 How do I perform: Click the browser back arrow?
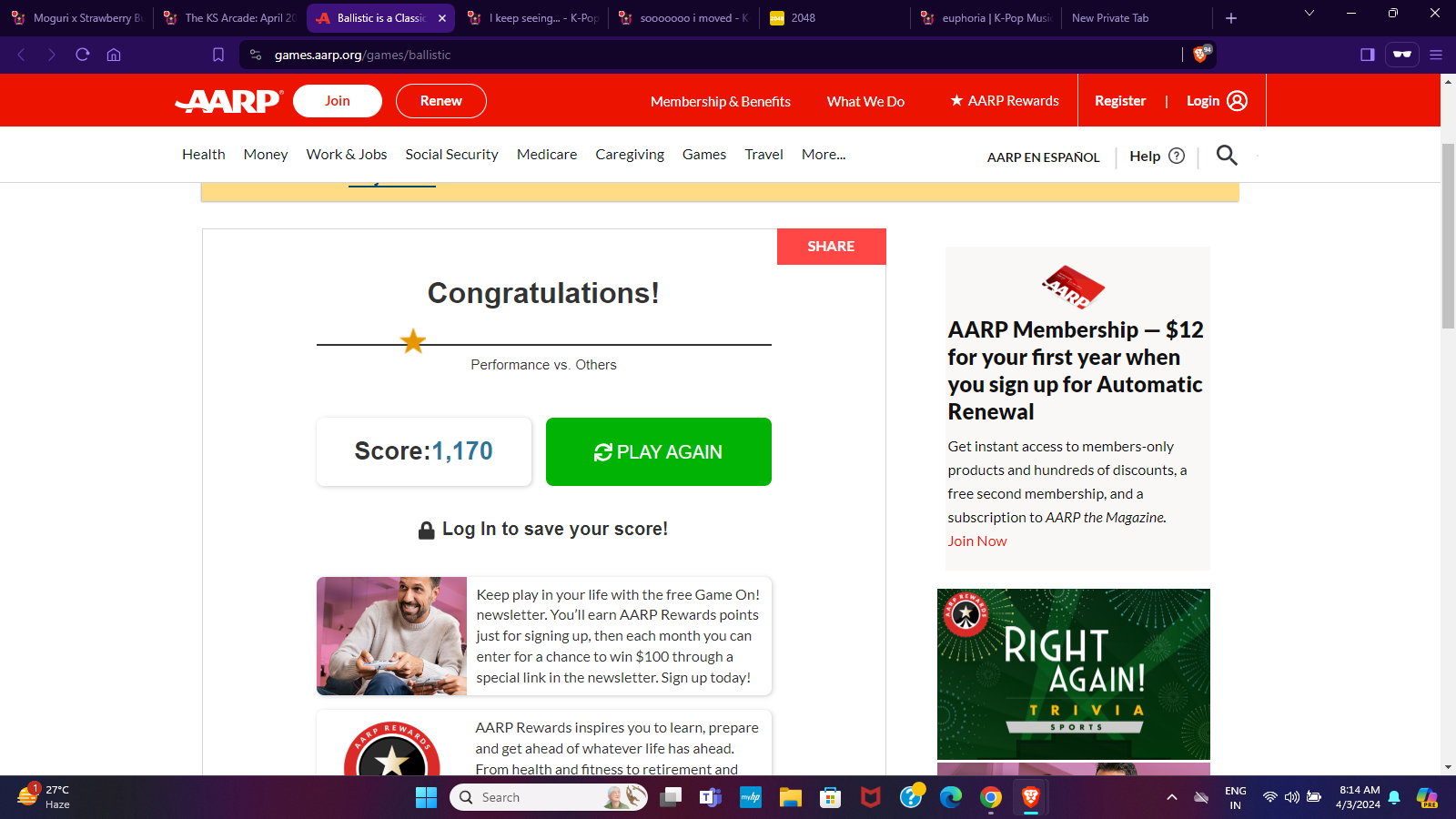pos(22,55)
